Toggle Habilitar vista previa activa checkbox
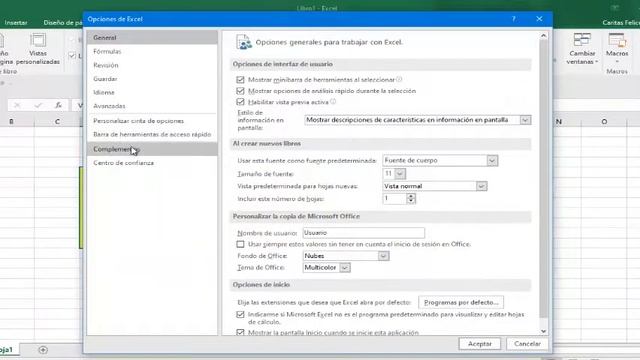640x360 pixels. [240, 102]
